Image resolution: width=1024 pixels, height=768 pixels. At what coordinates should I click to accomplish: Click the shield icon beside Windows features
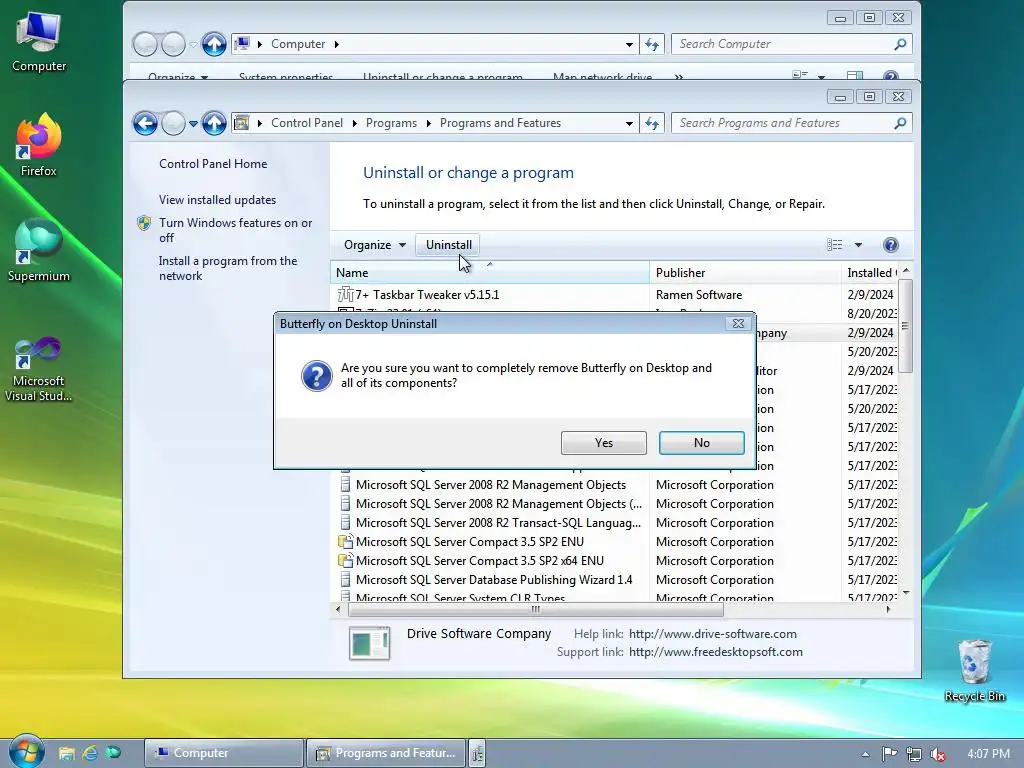tap(144, 223)
